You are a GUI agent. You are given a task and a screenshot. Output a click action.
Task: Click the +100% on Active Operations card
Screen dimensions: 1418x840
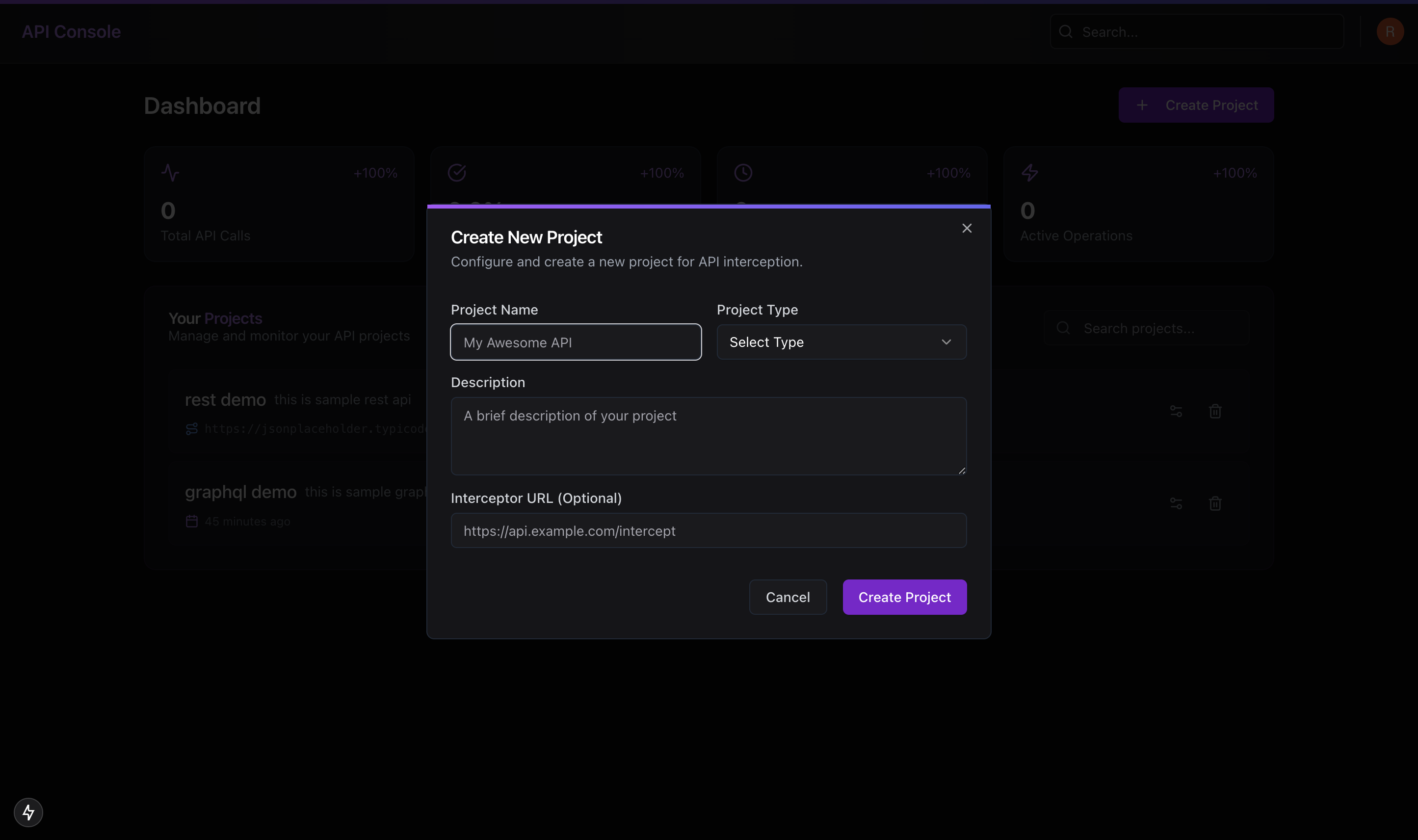point(1234,173)
